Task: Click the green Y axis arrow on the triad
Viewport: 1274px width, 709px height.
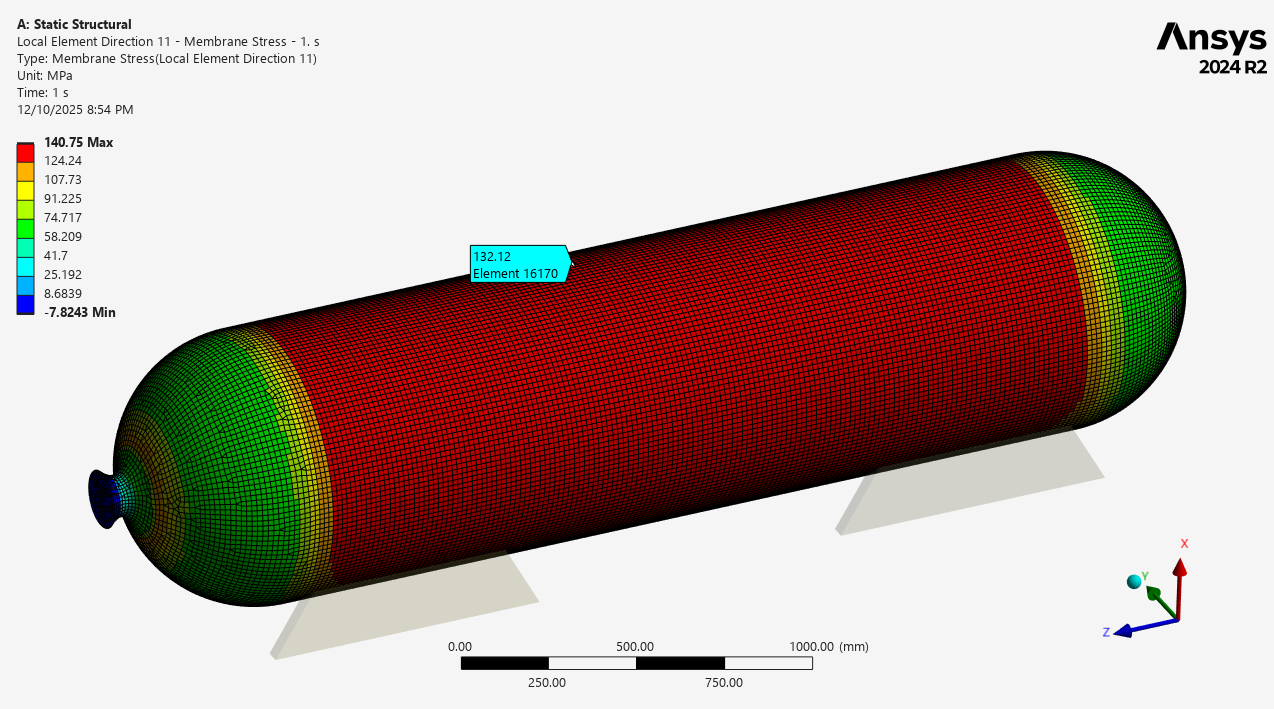Action: [x=1158, y=596]
